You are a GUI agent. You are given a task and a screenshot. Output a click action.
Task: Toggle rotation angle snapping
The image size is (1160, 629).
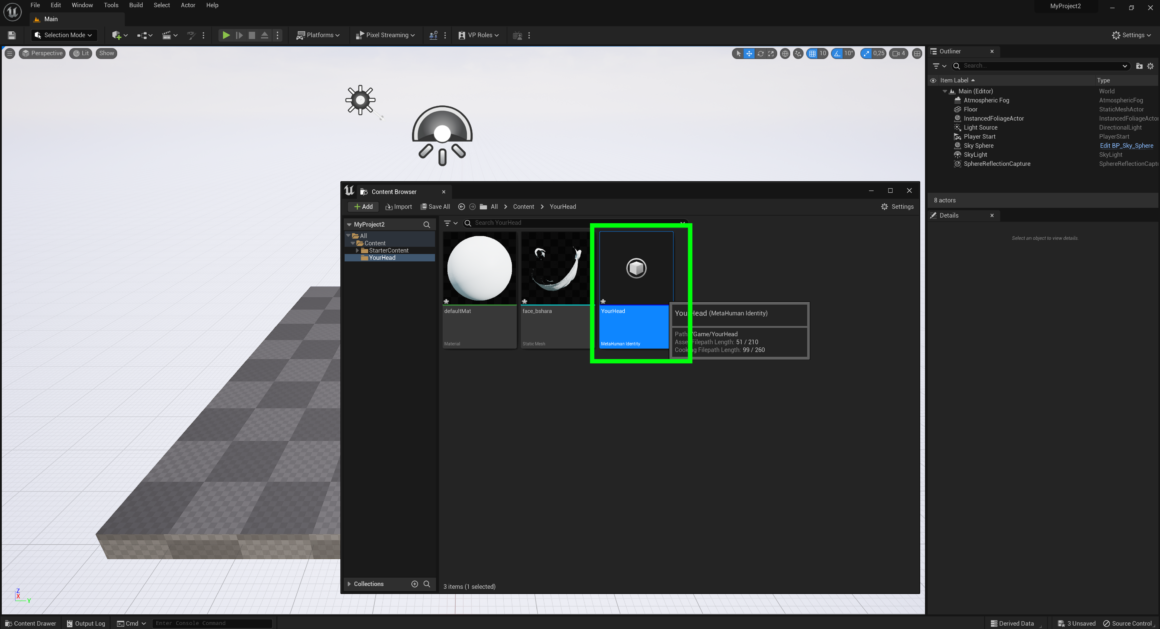[837, 53]
